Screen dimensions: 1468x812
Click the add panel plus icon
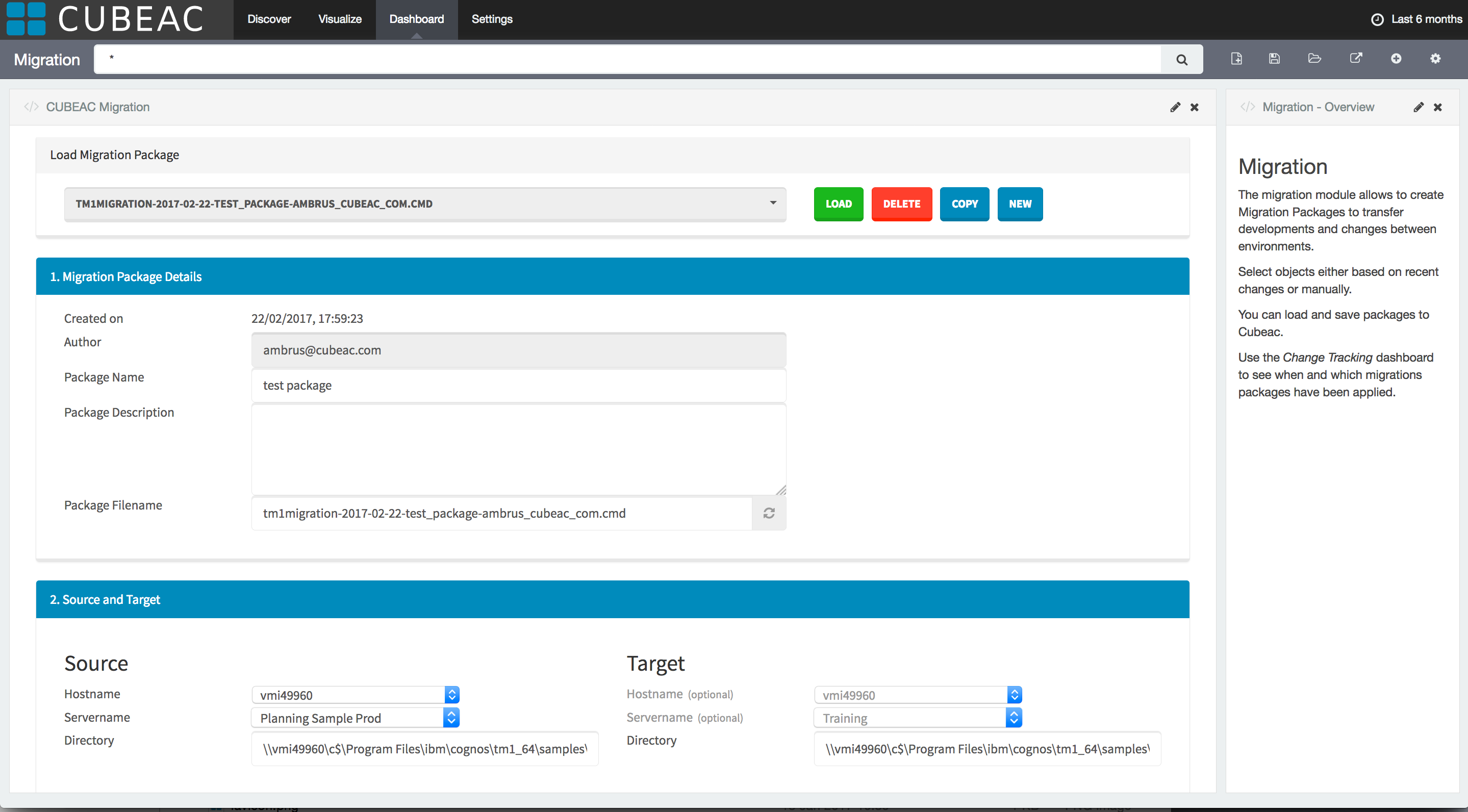click(1396, 58)
